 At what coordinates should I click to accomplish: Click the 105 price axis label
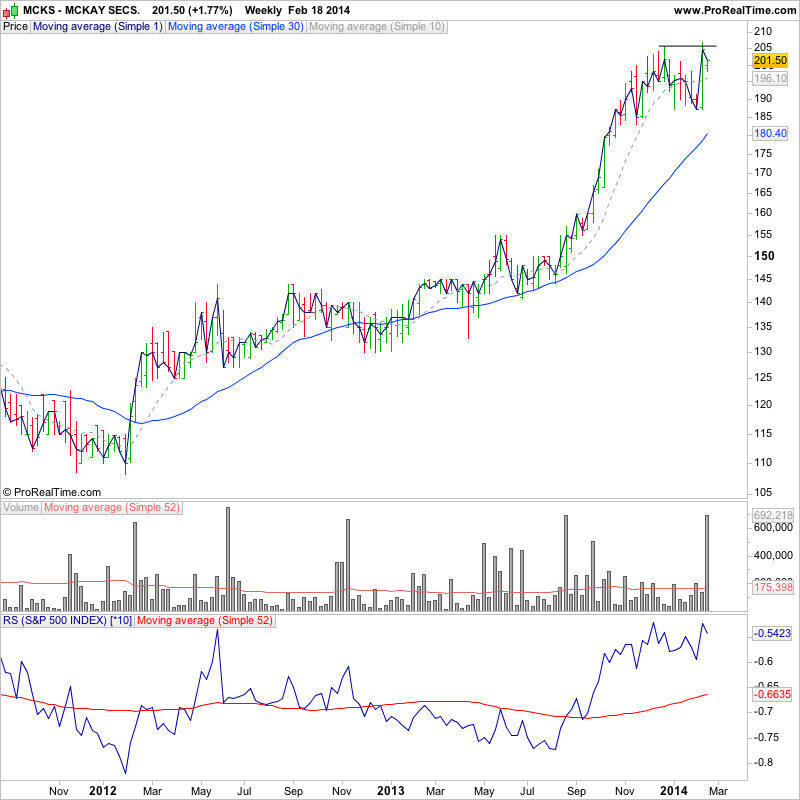coord(763,492)
